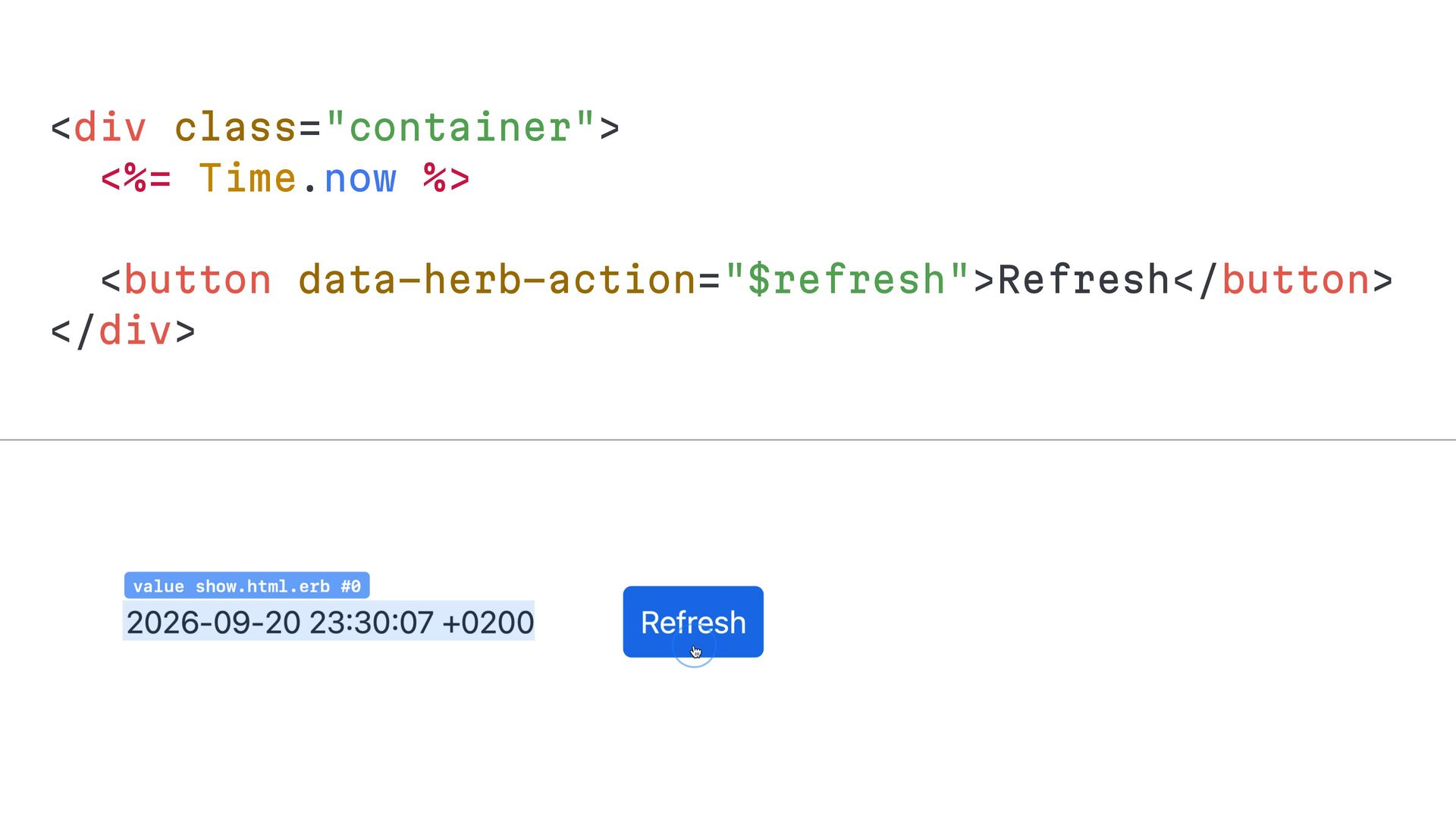1456x819 pixels.
Task: Click the 'now' method call in code
Action: point(360,180)
